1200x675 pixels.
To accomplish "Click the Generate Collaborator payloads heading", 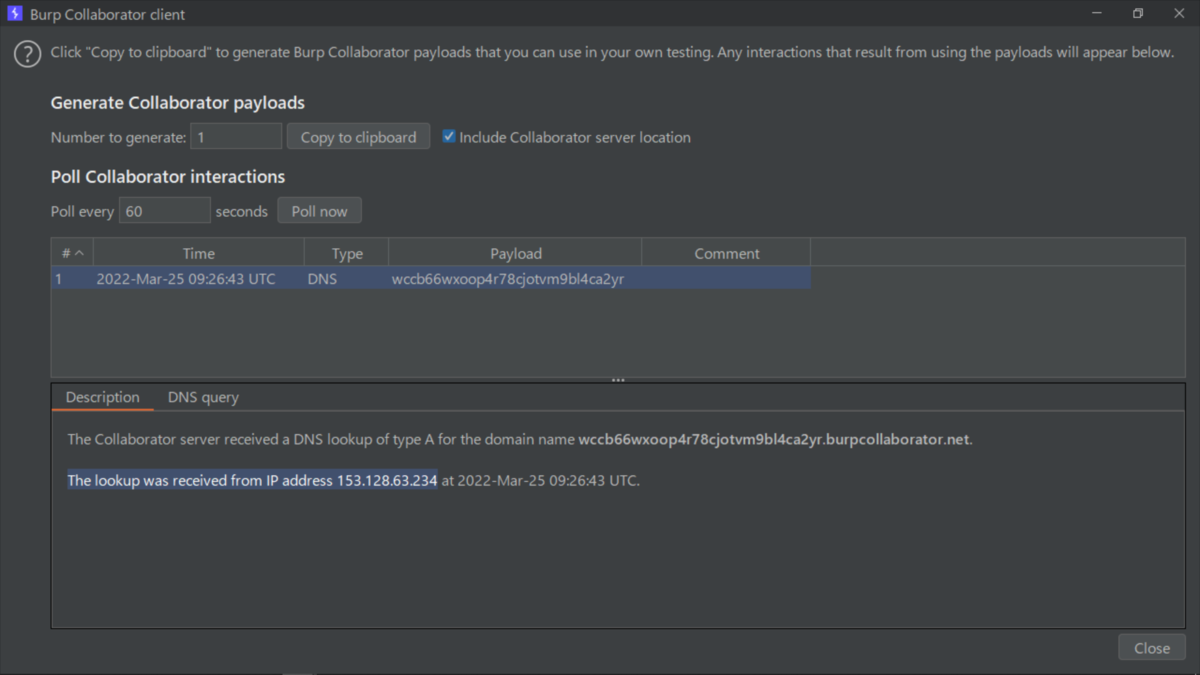I will [x=178, y=102].
